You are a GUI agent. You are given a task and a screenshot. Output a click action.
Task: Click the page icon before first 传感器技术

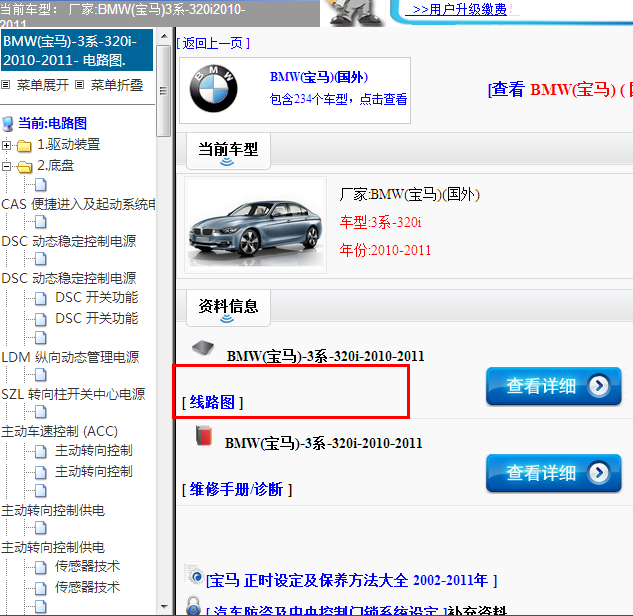[40, 568]
